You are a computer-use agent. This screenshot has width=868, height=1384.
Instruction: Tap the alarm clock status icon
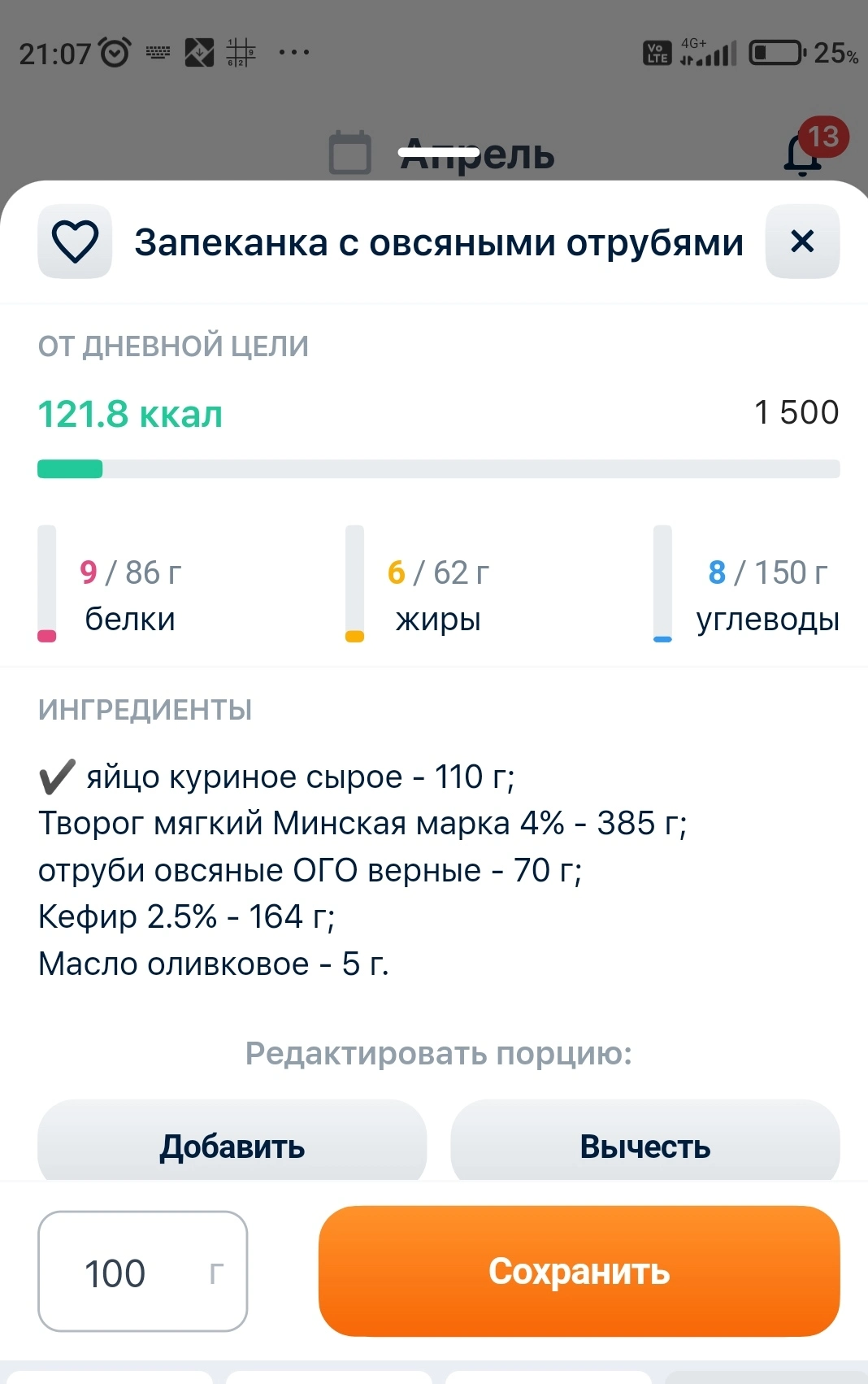[x=114, y=53]
